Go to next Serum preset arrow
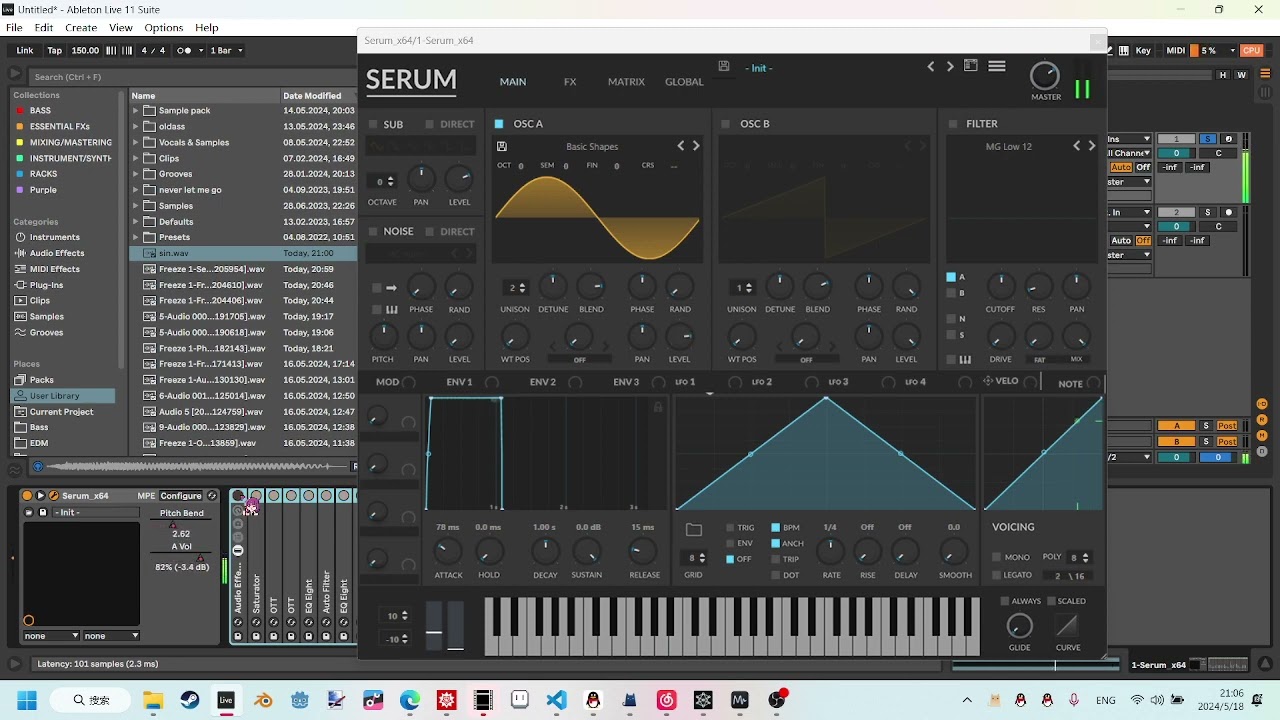Viewport: 1280px width, 720px height. click(x=950, y=66)
